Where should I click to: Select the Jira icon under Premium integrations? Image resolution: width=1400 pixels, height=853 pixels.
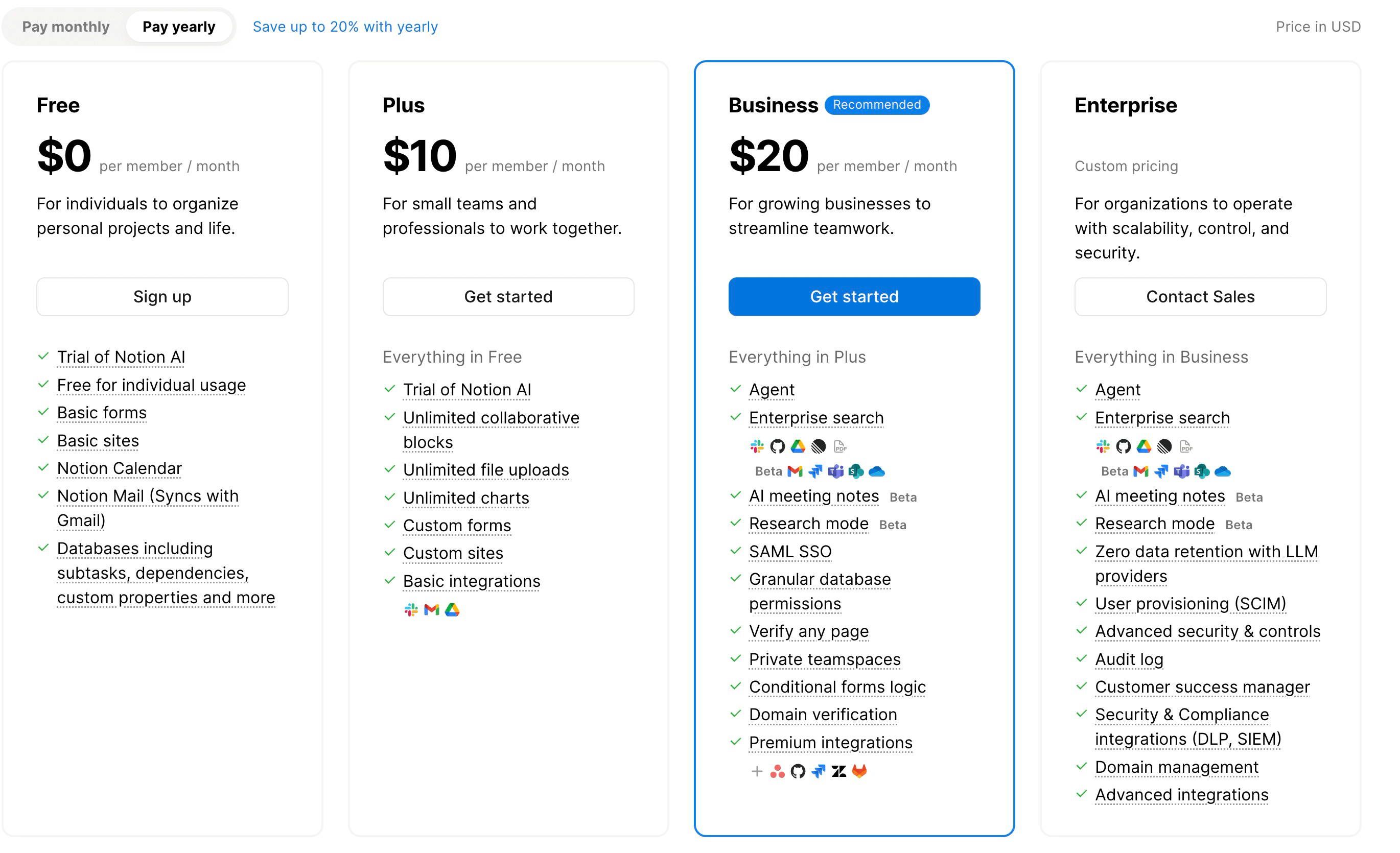tap(819, 772)
